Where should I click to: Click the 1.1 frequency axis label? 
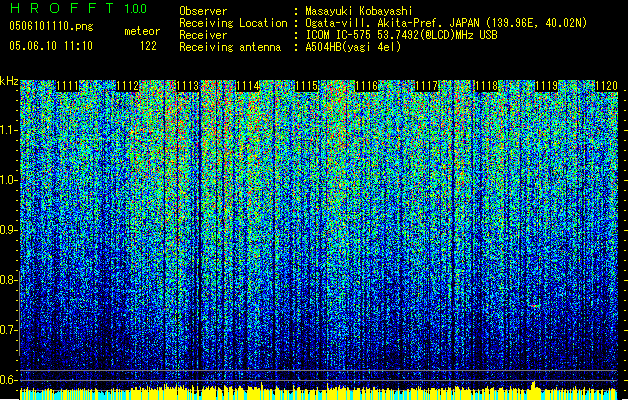9,130
